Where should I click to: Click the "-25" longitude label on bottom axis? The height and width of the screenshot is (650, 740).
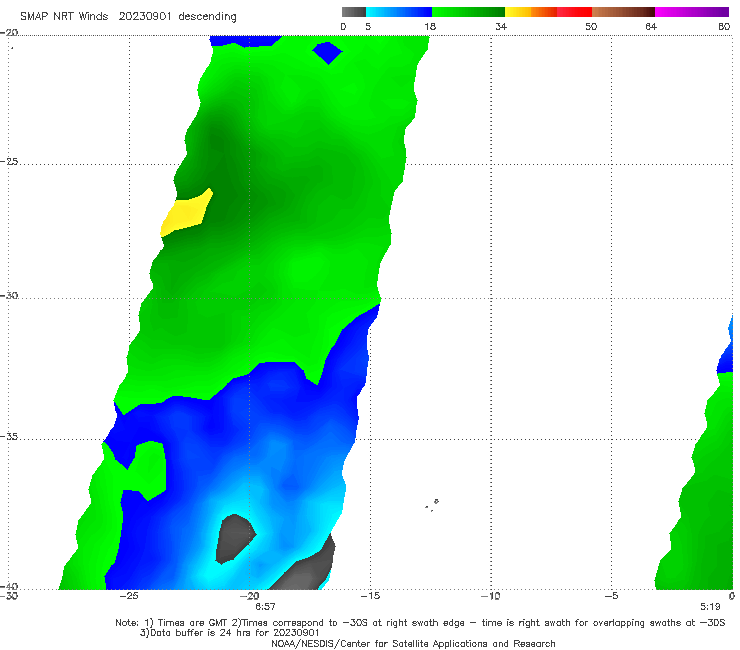tap(129, 596)
